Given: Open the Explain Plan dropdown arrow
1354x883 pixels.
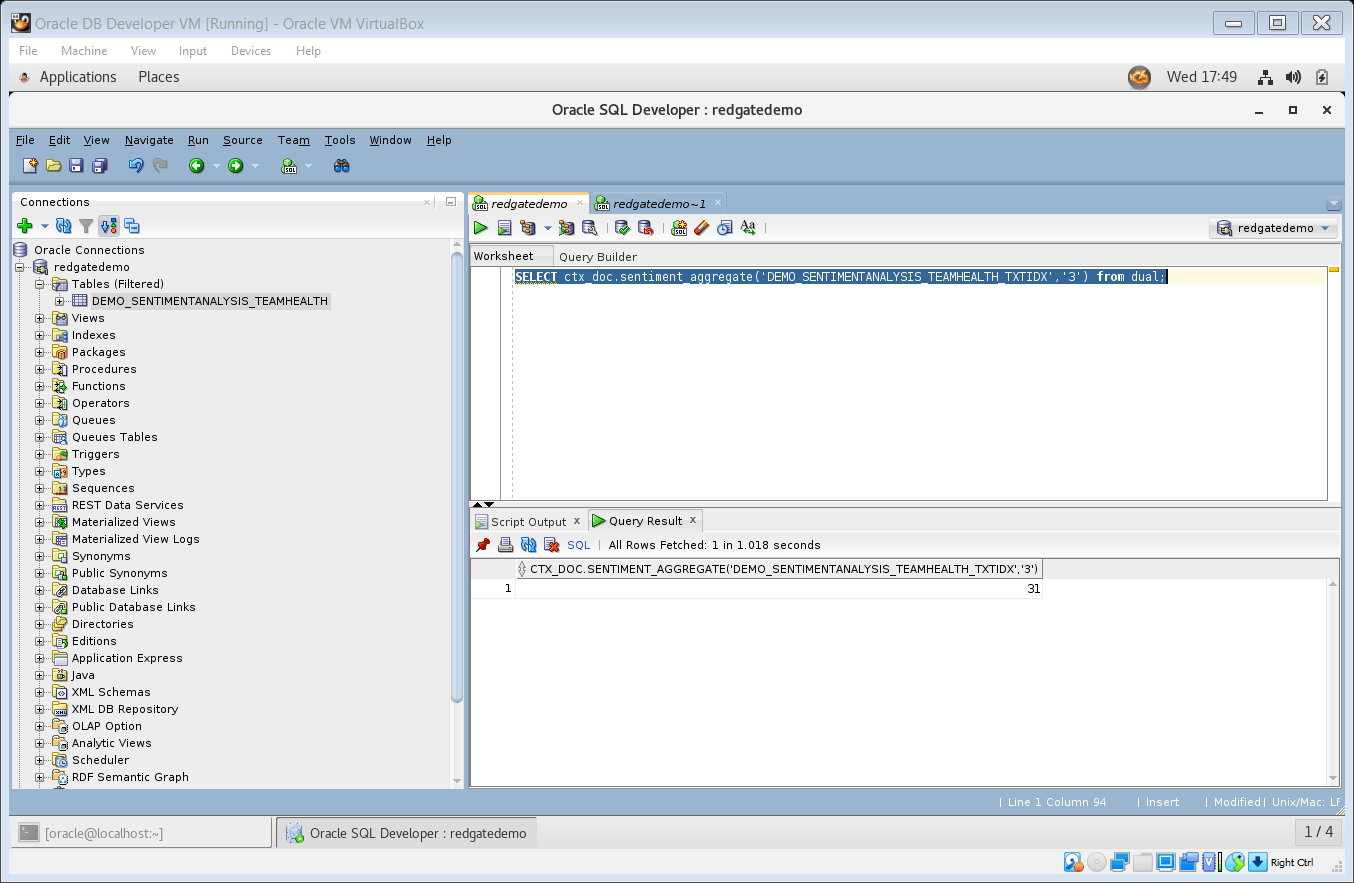Looking at the screenshot, I should point(547,228).
